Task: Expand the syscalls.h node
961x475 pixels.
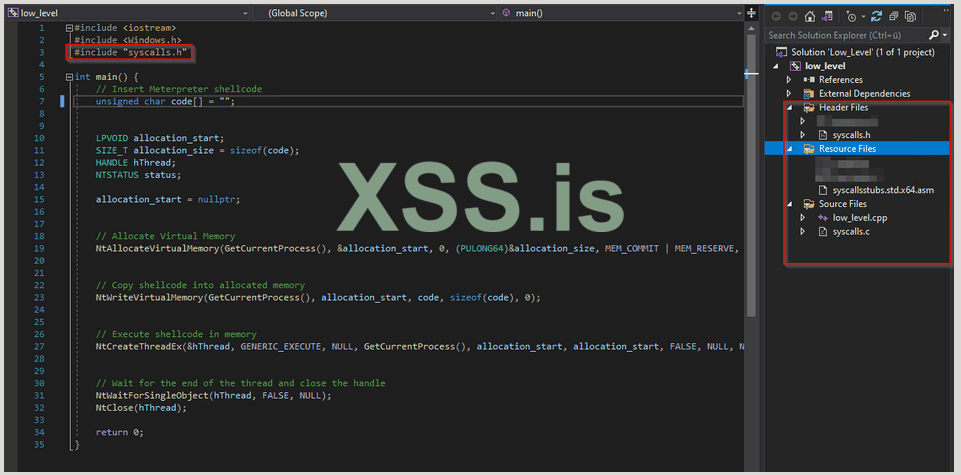Action: (803, 135)
